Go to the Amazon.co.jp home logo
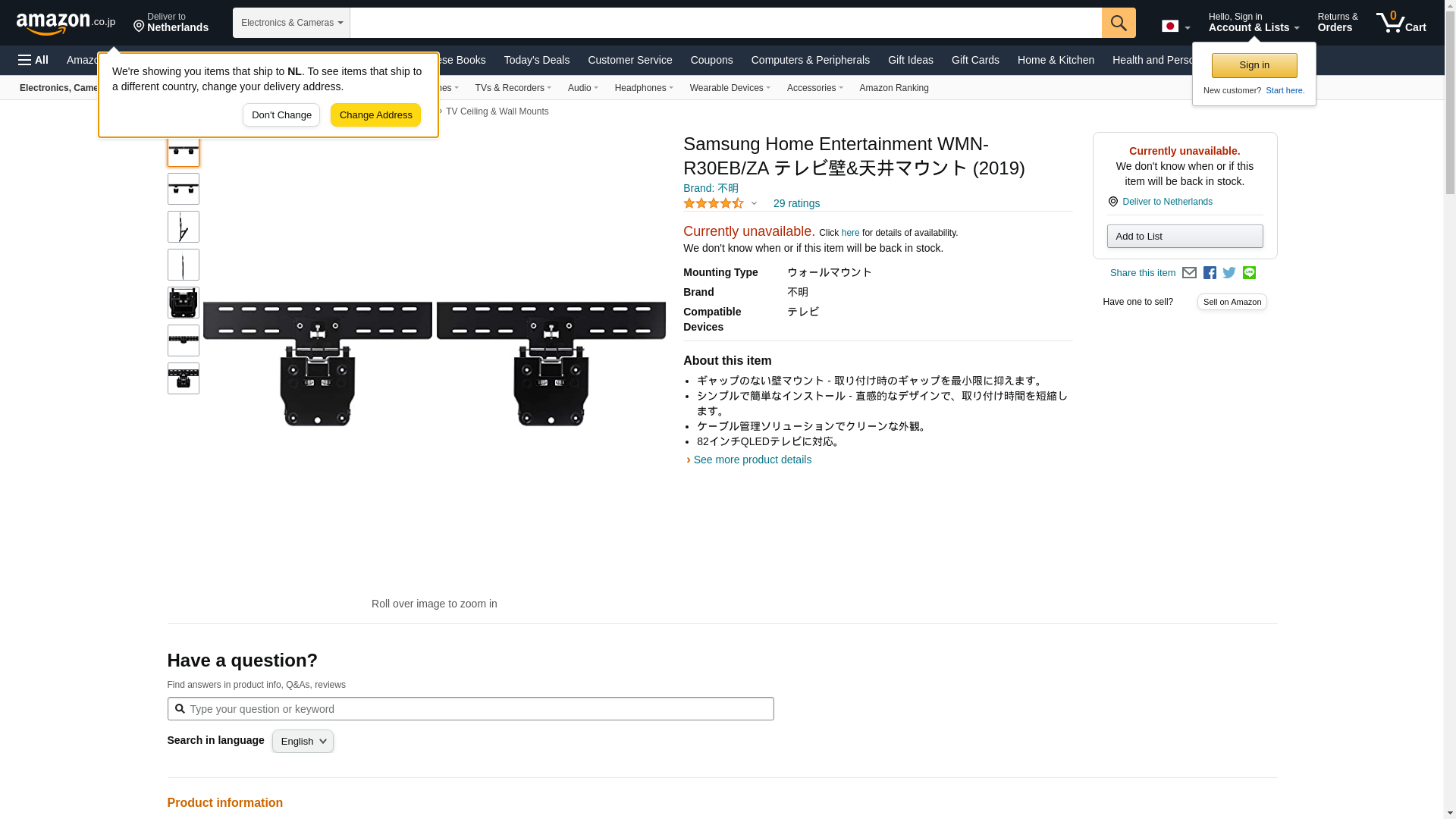 click(x=65, y=24)
